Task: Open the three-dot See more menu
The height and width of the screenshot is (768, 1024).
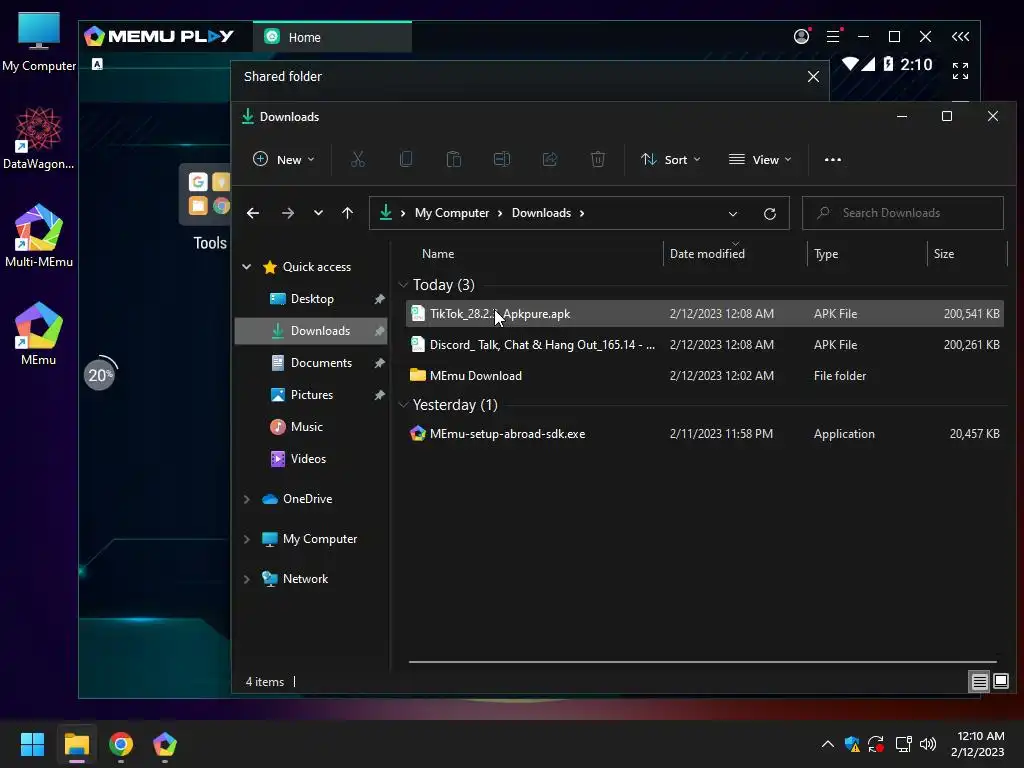Action: [833, 159]
